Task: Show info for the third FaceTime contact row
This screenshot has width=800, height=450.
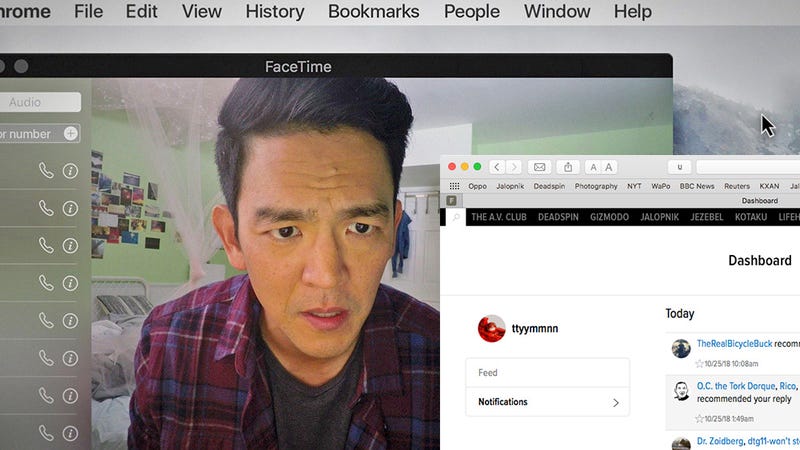Action: (70, 246)
